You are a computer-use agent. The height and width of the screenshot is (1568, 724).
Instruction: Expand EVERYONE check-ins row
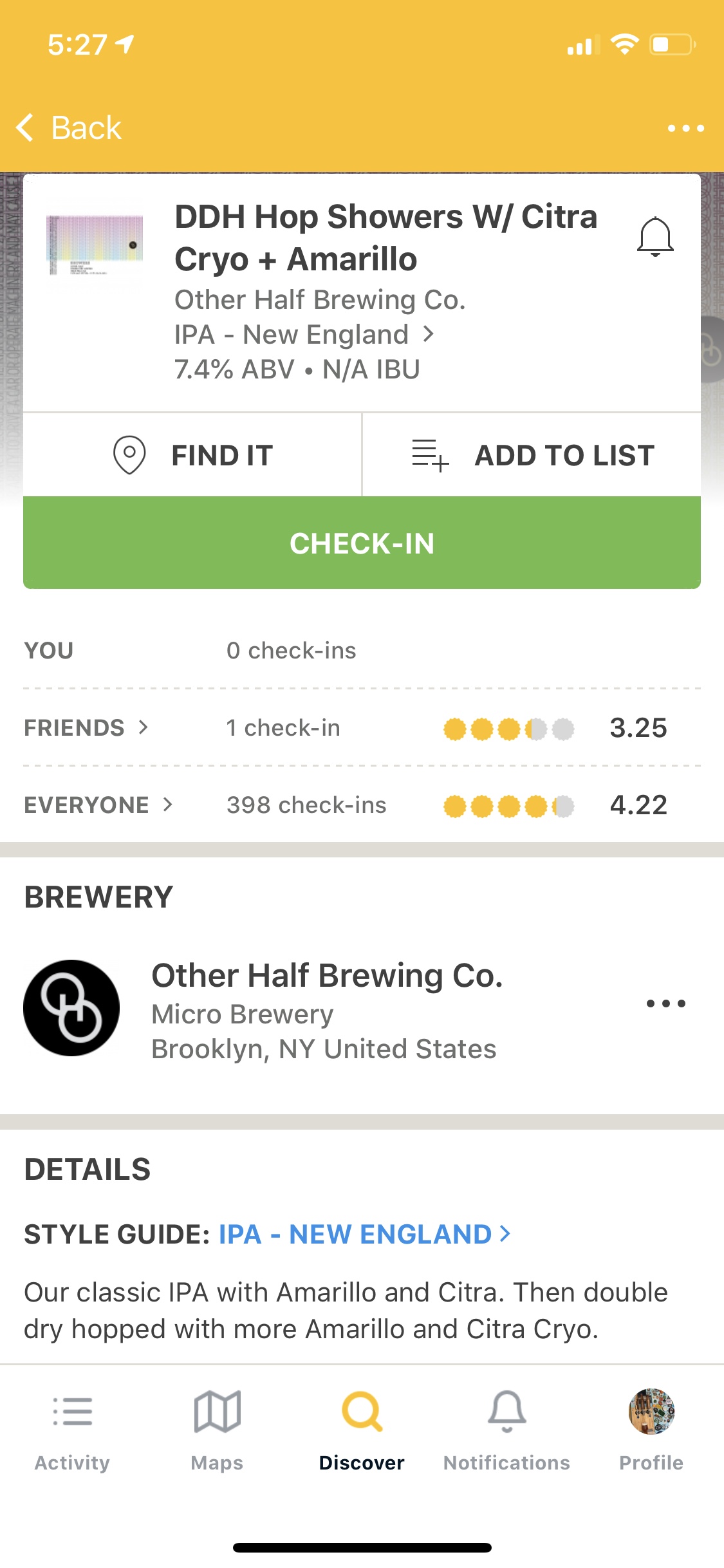362,805
